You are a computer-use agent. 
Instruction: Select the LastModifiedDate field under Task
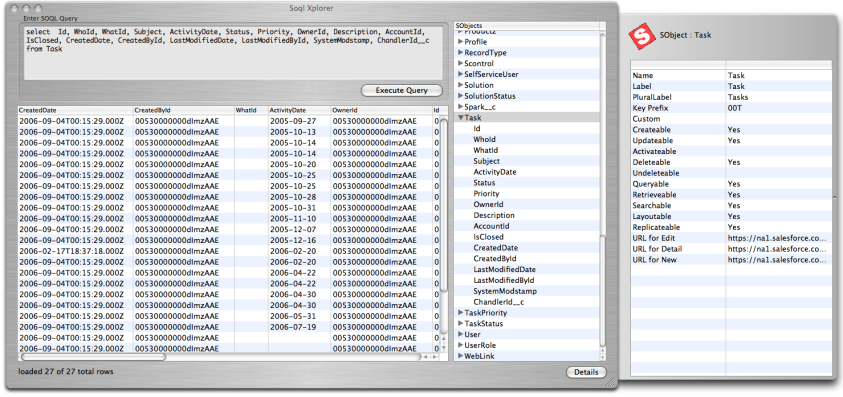(x=504, y=269)
